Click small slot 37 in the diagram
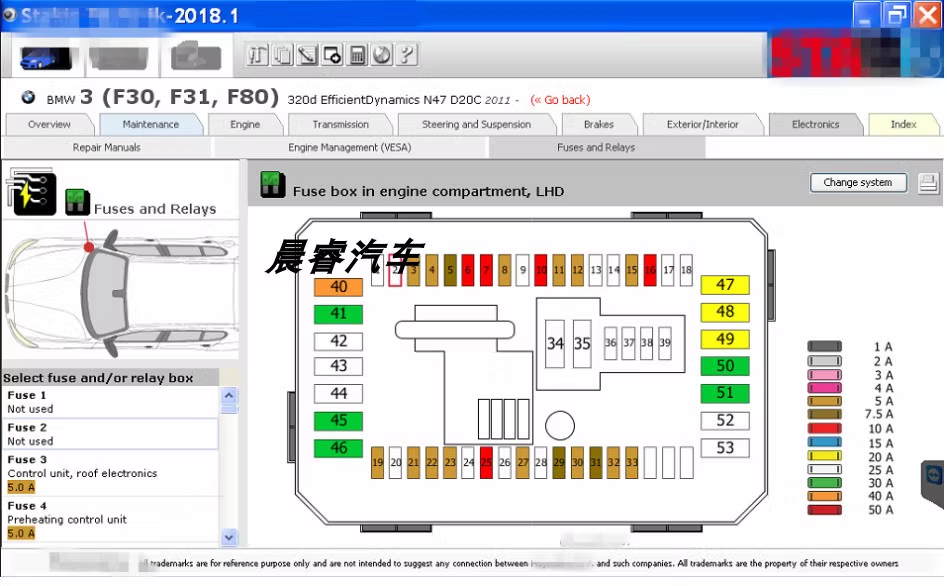Image resolution: width=947 pixels, height=586 pixels. (629, 343)
